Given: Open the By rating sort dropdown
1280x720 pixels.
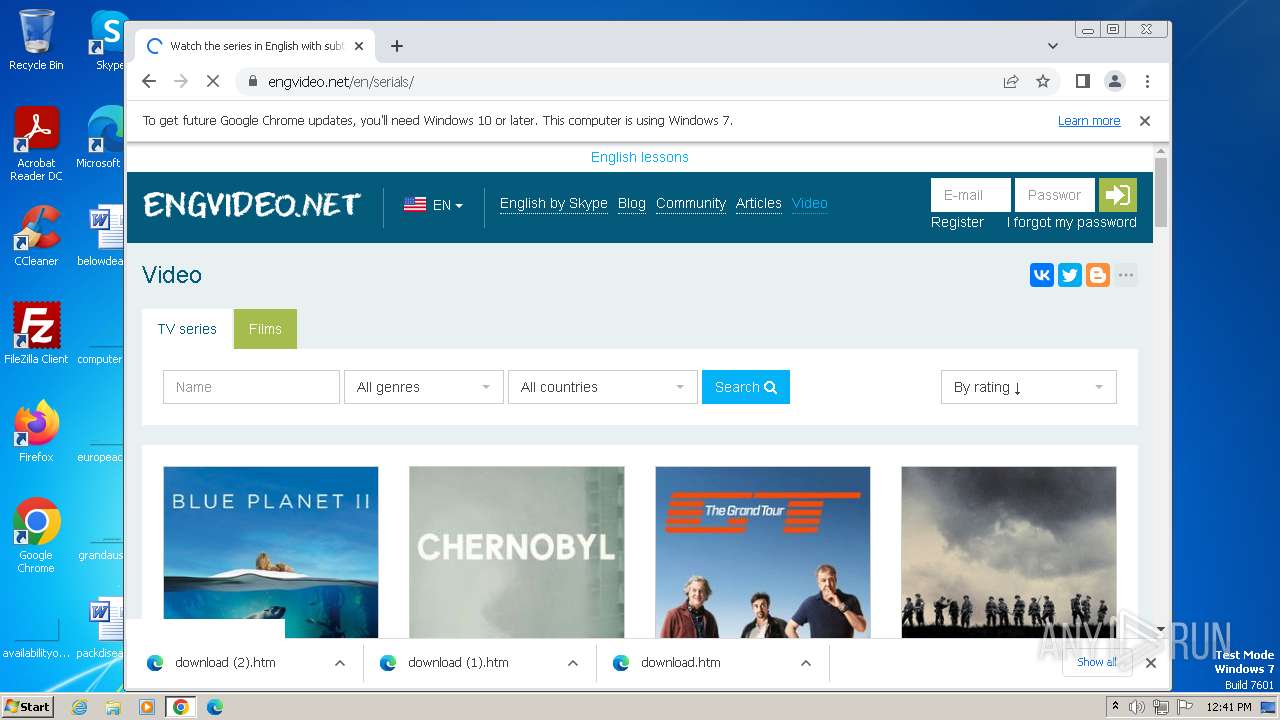Looking at the screenshot, I should coord(1028,387).
